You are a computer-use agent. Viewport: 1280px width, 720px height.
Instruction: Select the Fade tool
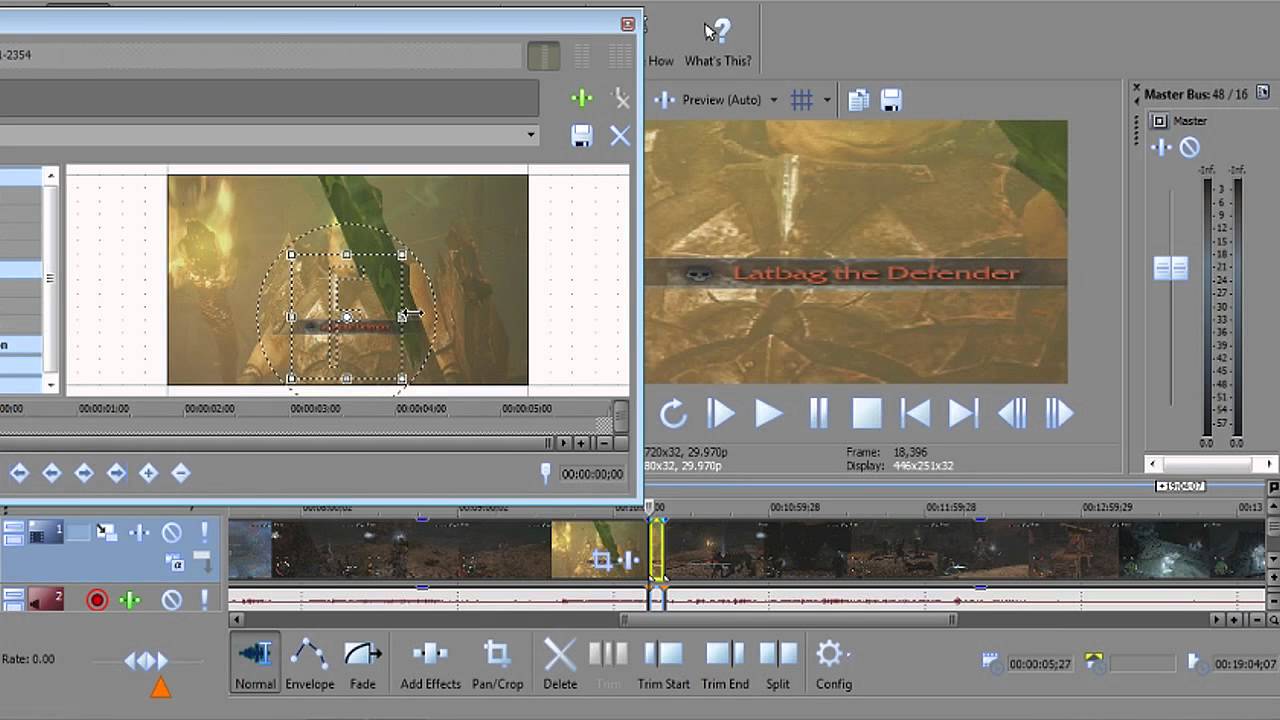pyautogui.click(x=362, y=665)
